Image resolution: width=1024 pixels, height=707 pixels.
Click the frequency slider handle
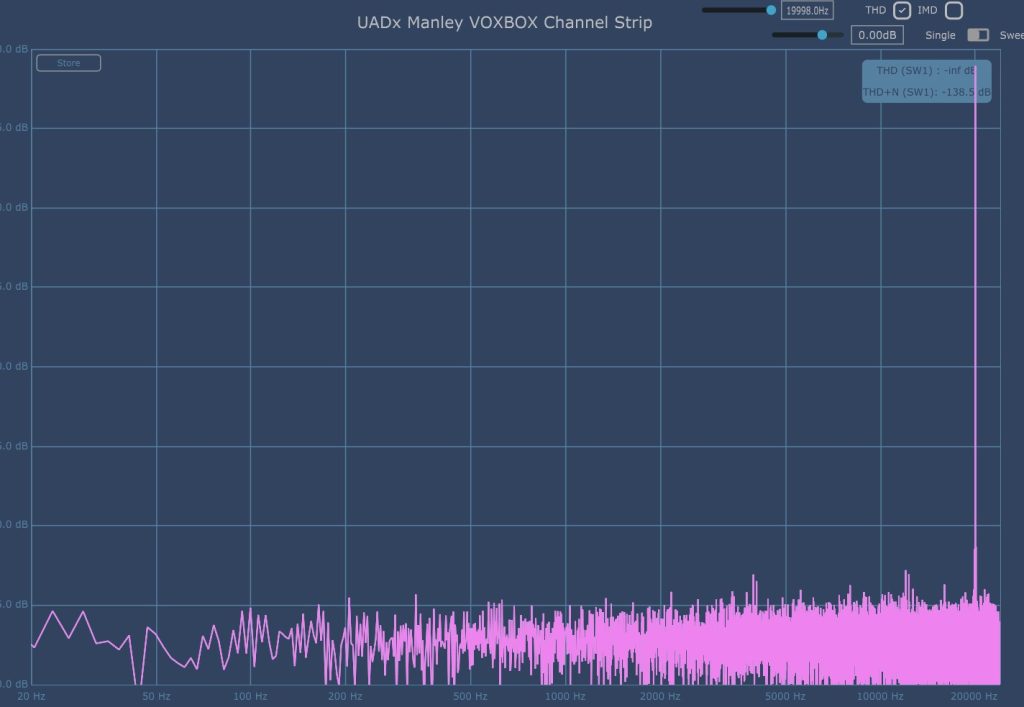771,10
